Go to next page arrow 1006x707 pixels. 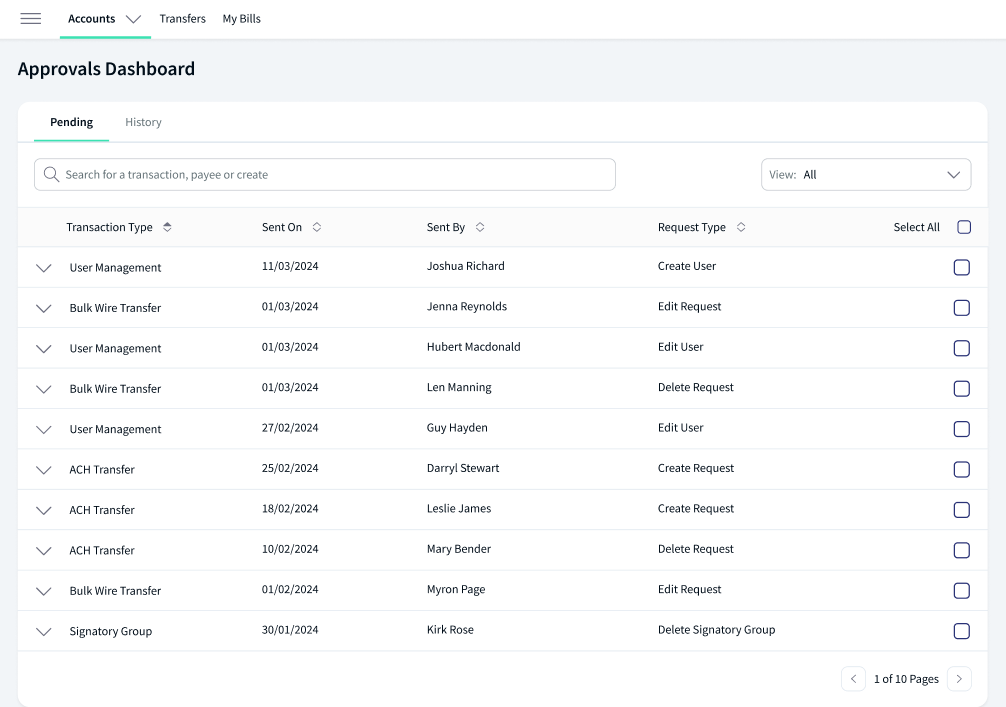click(959, 679)
